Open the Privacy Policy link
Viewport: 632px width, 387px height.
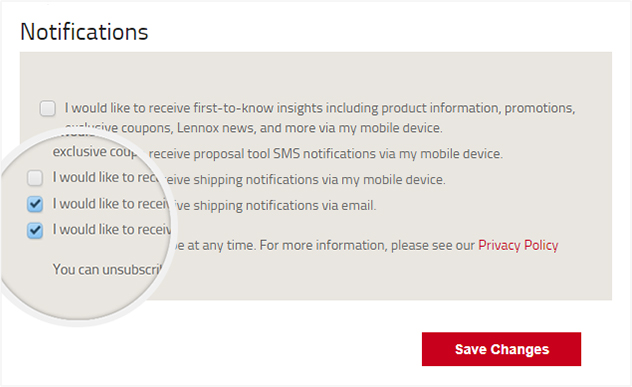coord(518,245)
